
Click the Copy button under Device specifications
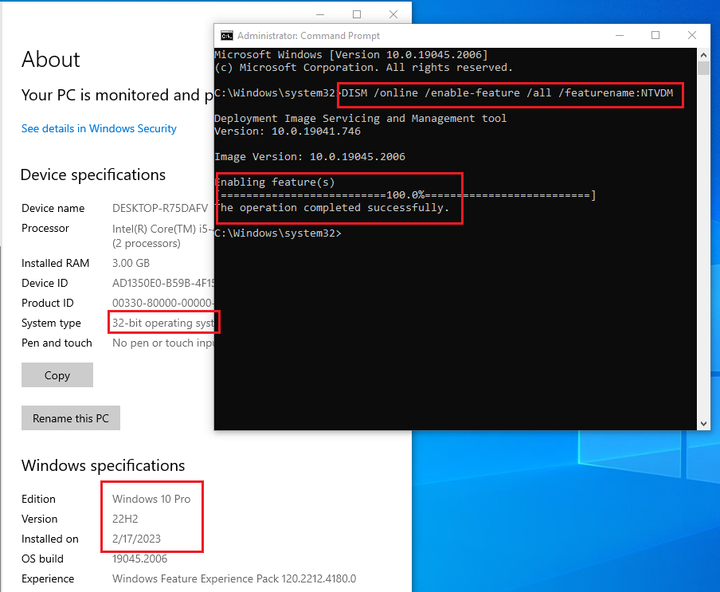(57, 375)
